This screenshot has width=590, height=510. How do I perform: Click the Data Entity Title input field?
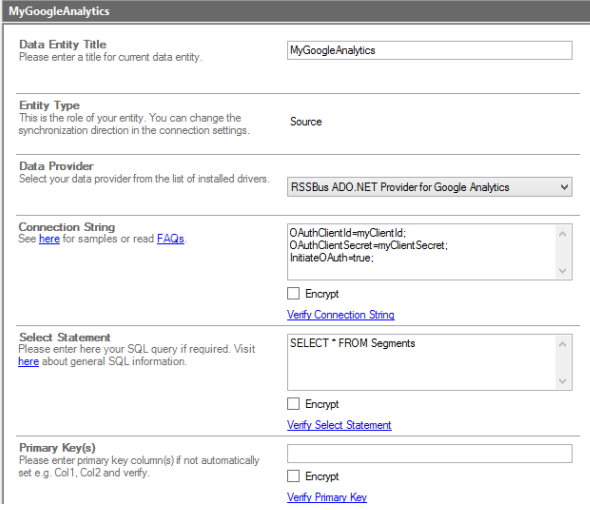coord(429,50)
